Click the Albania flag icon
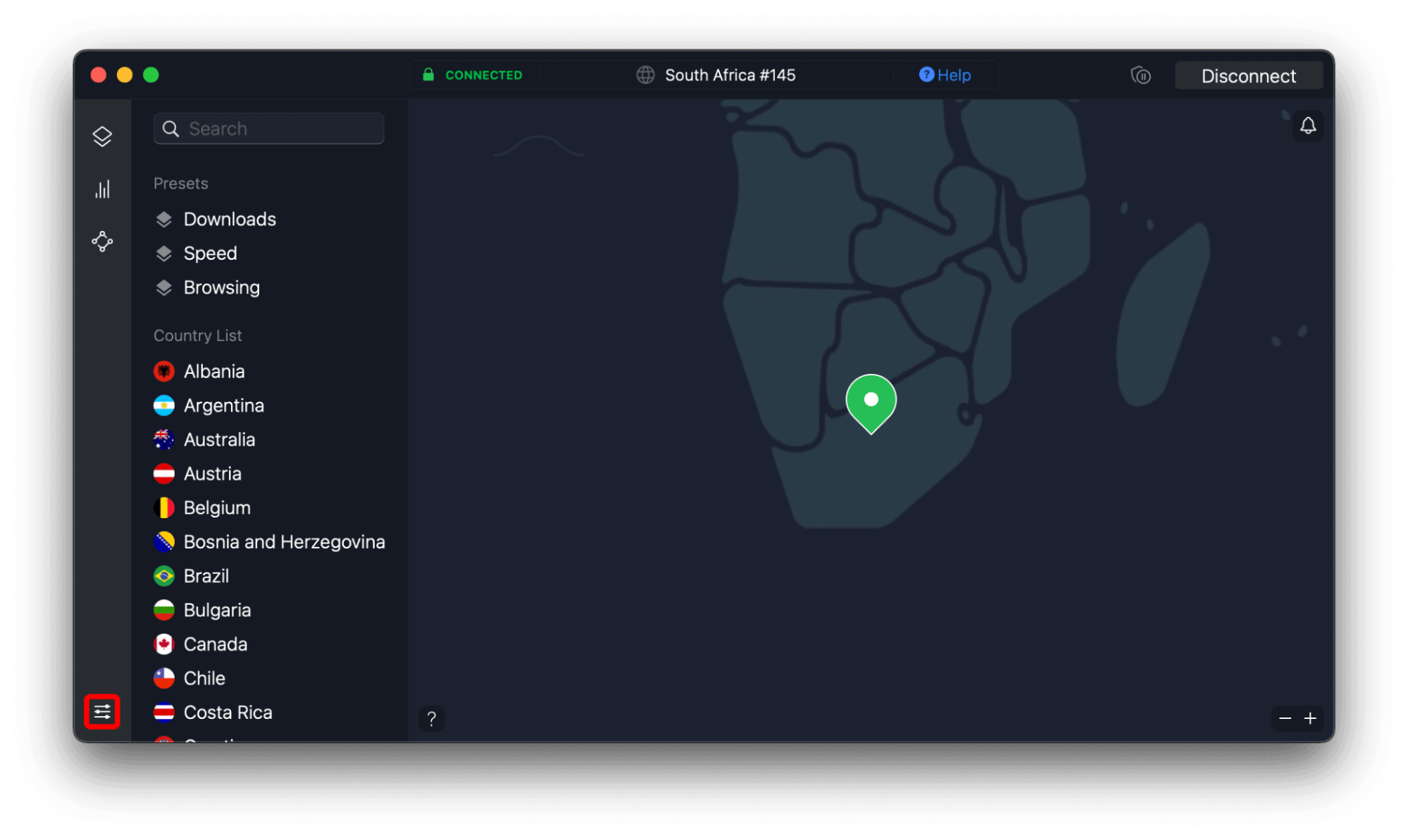The height and width of the screenshot is (840, 1408). (x=164, y=372)
